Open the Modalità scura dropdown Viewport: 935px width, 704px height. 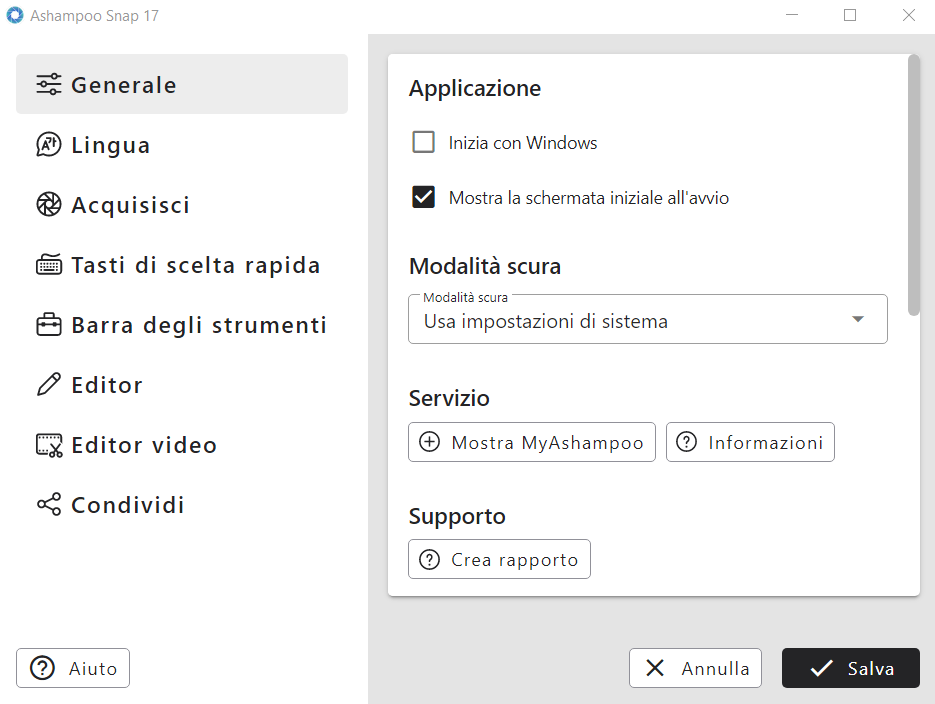(x=648, y=319)
